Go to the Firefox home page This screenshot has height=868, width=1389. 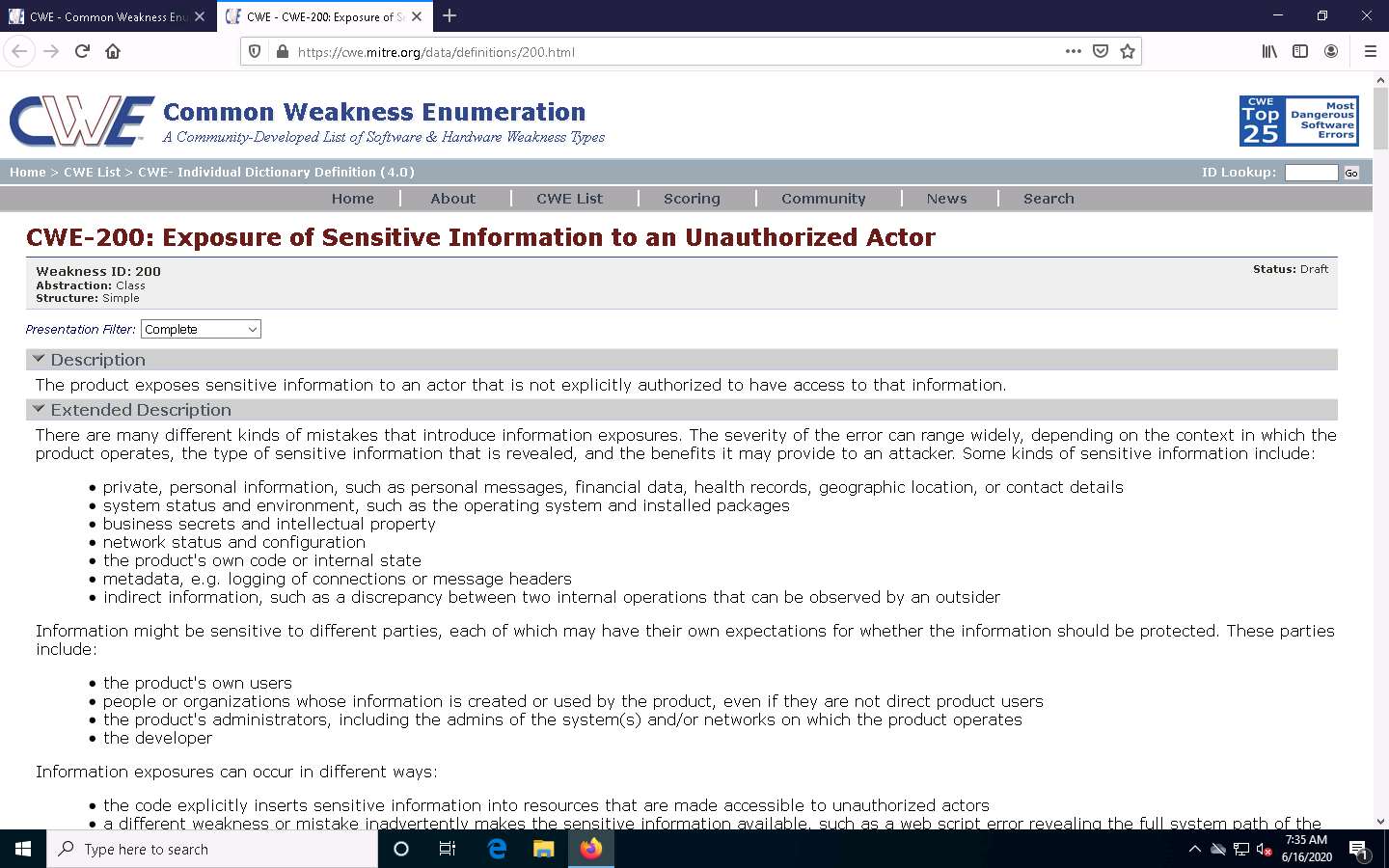pyautogui.click(x=113, y=51)
